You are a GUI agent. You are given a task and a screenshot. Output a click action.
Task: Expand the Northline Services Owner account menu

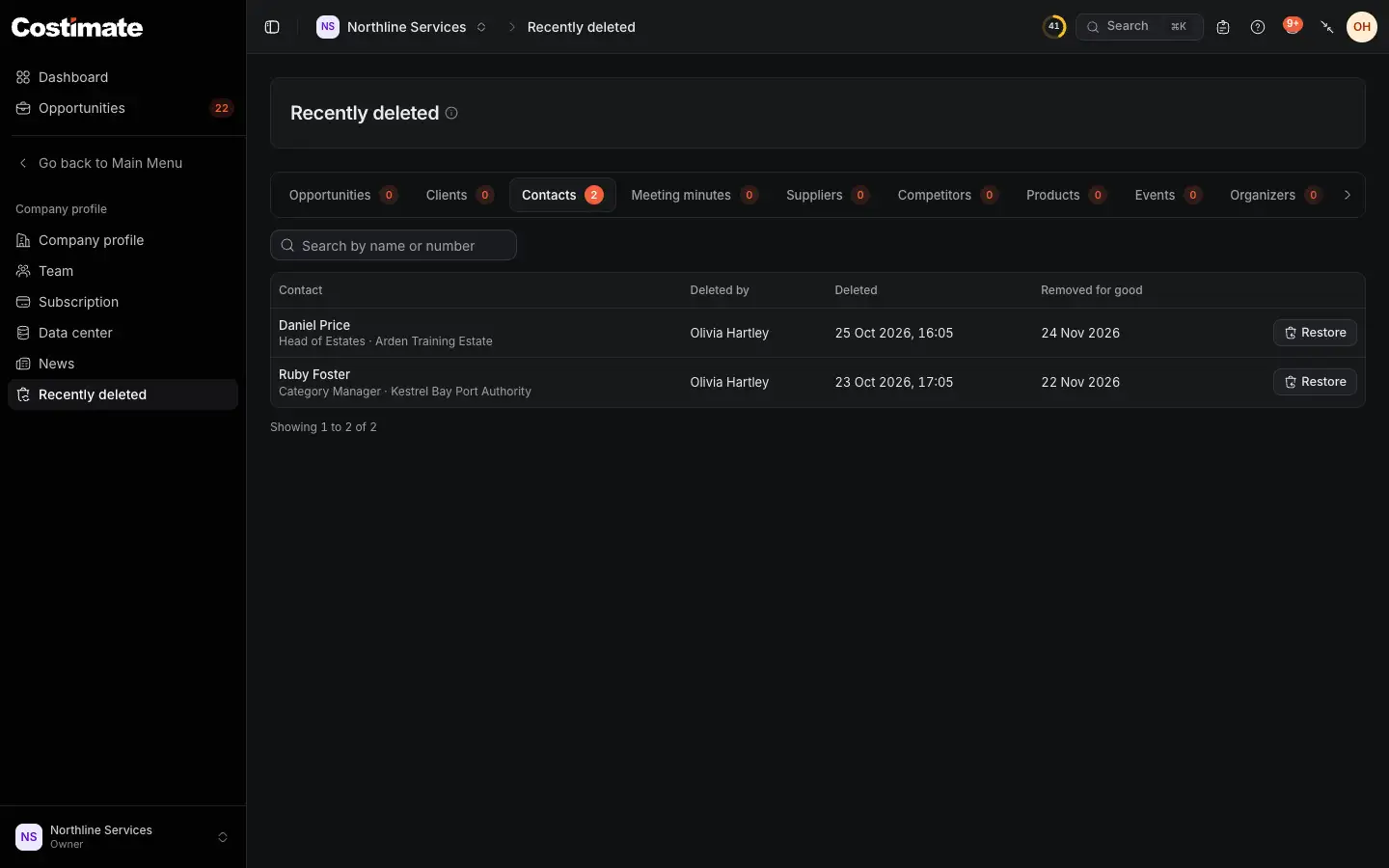[123, 837]
